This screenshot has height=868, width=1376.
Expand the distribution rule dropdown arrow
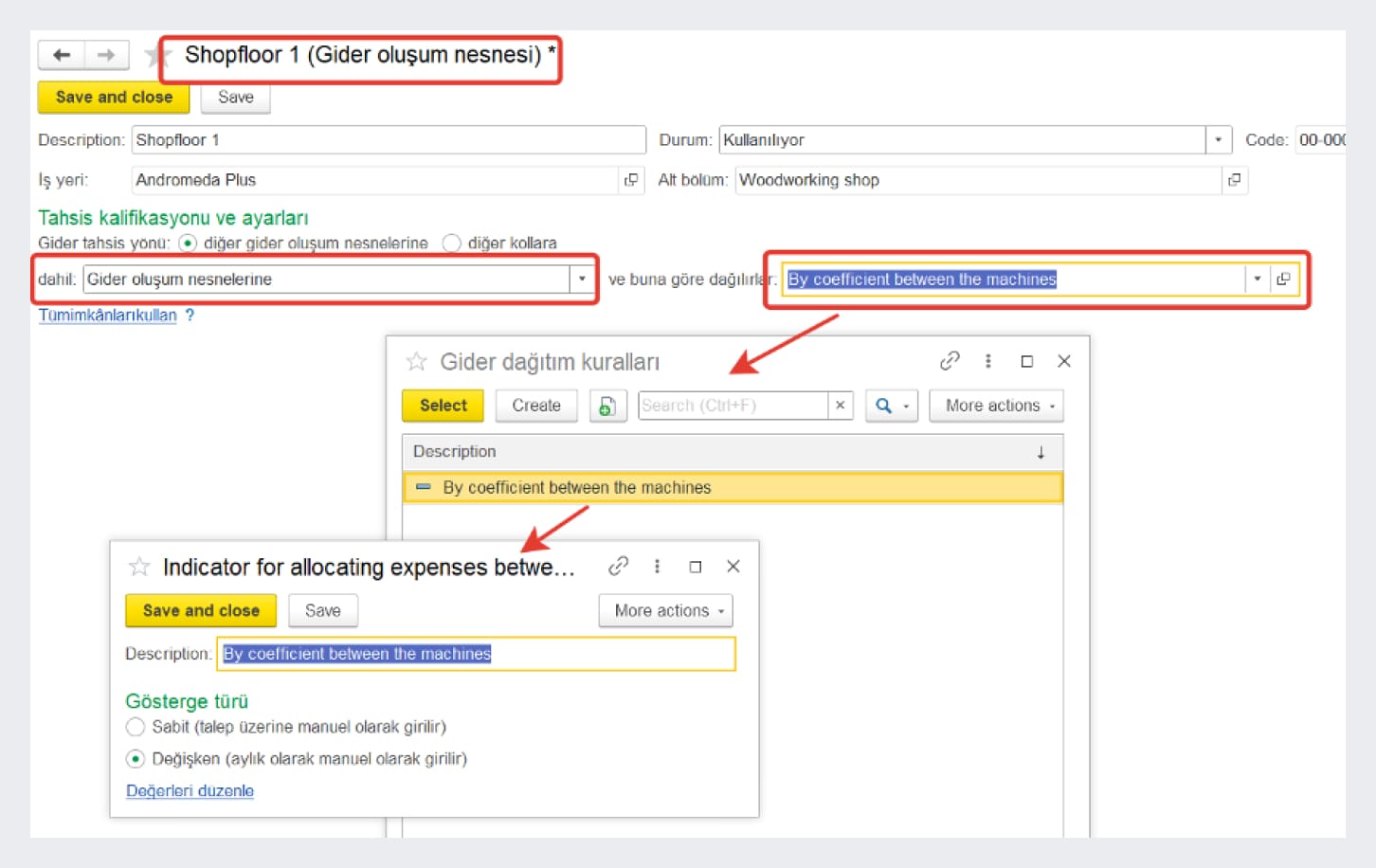(x=1257, y=280)
